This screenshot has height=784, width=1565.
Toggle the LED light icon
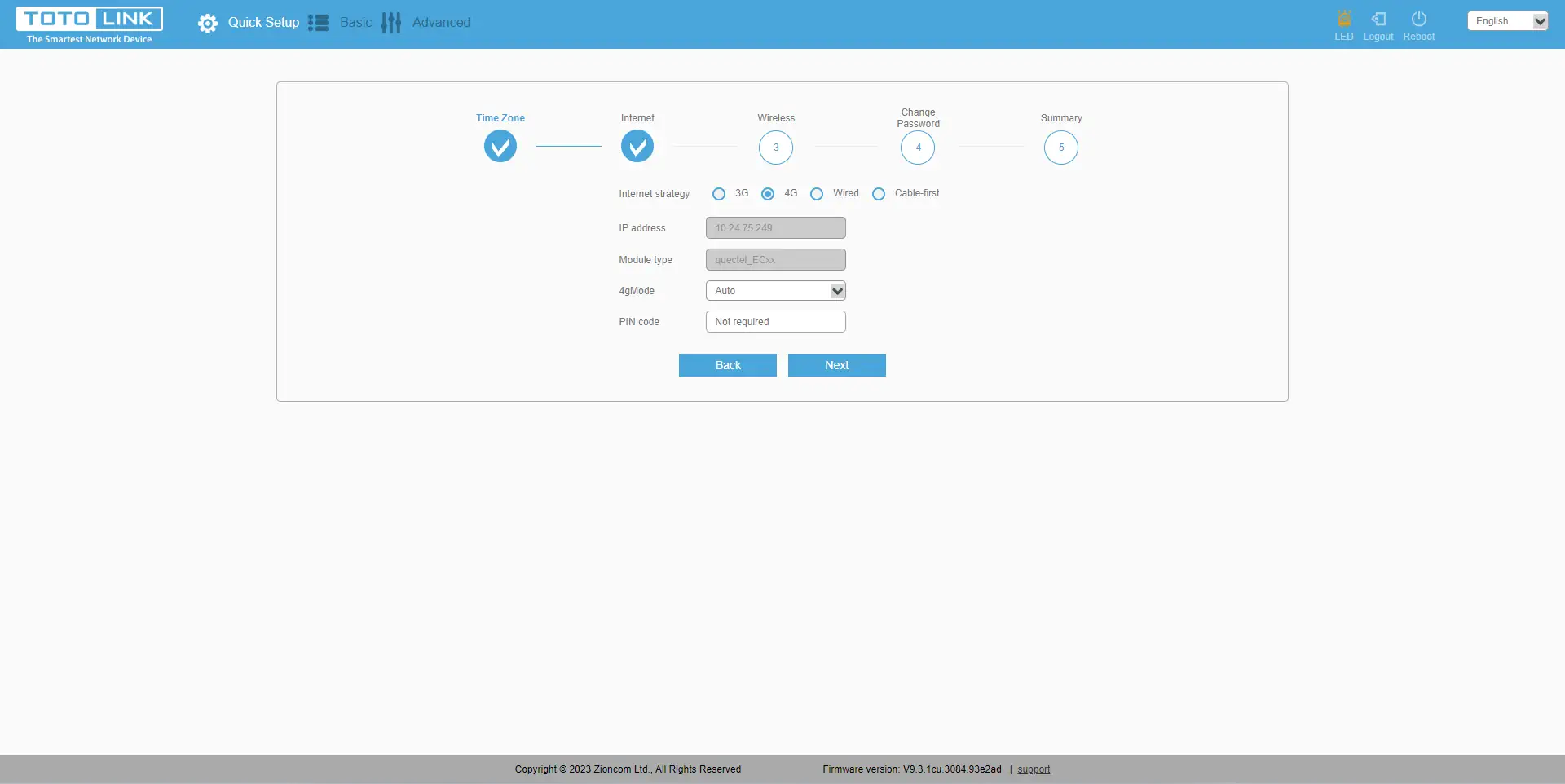click(x=1344, y=19)
